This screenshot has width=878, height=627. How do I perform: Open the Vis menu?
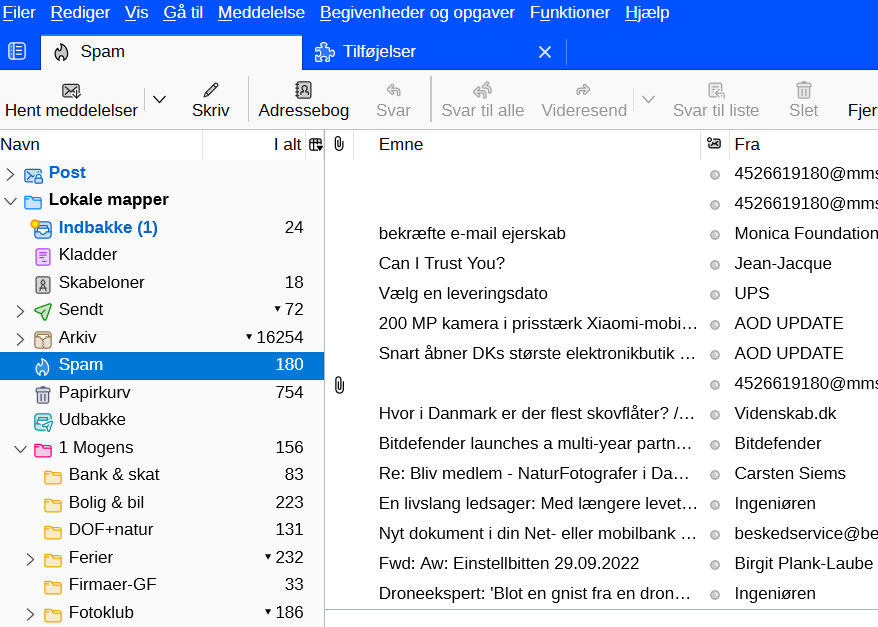pos(137,12)
